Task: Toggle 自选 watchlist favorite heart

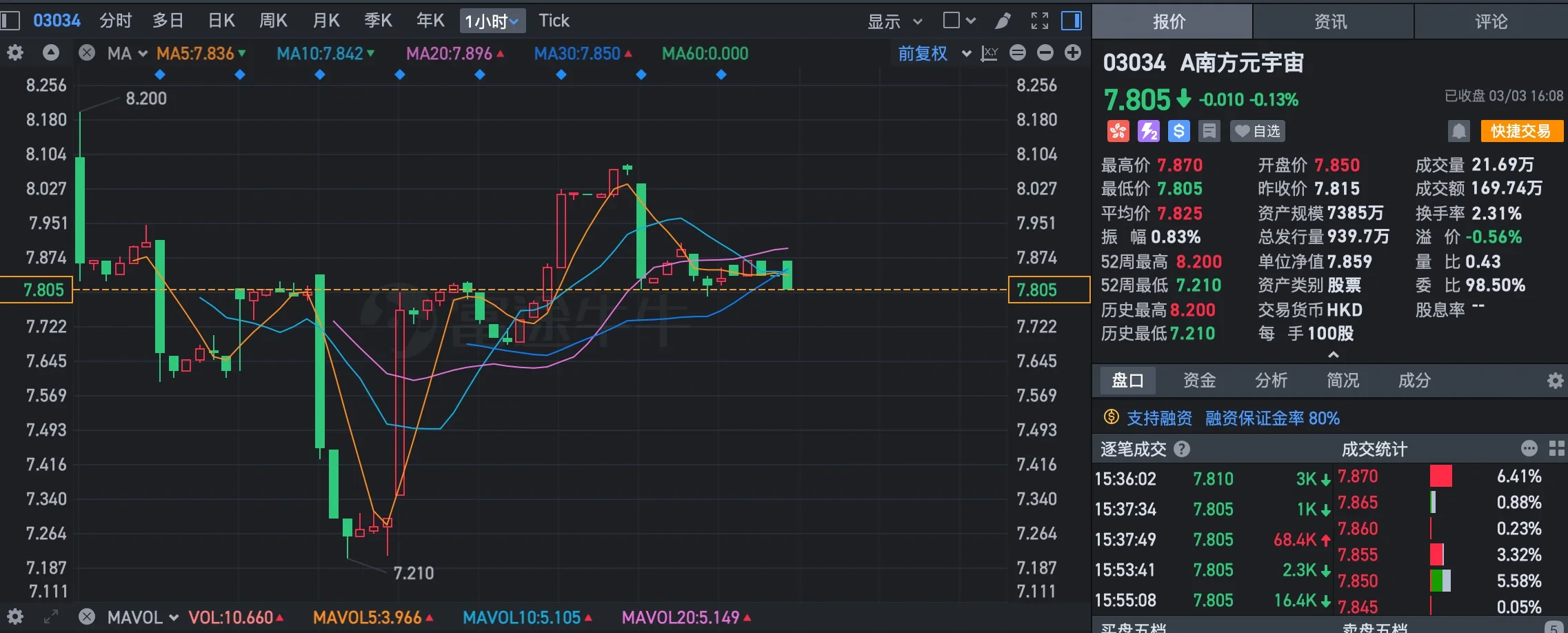Action: (x=1257, y=131)
